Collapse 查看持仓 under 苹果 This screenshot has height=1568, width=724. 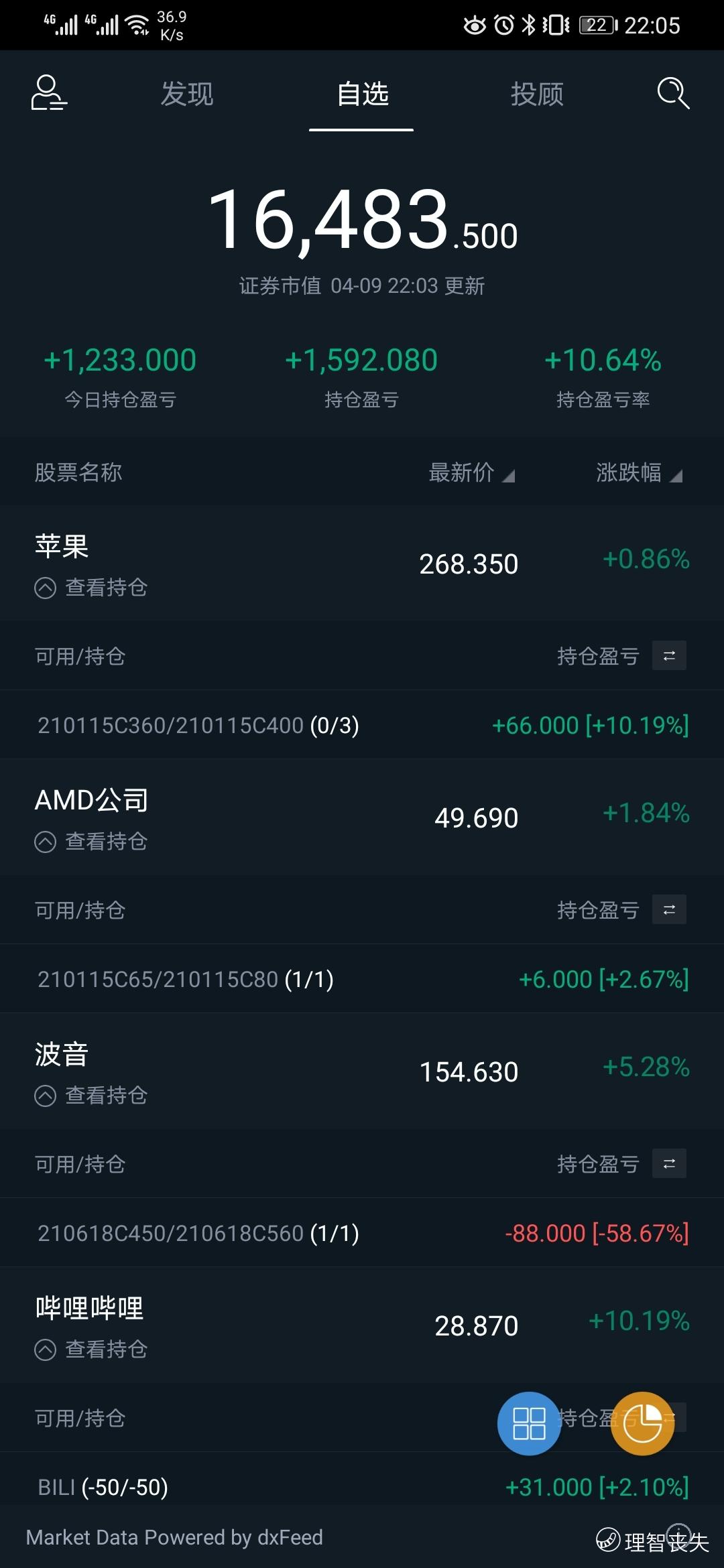(91, 588)
